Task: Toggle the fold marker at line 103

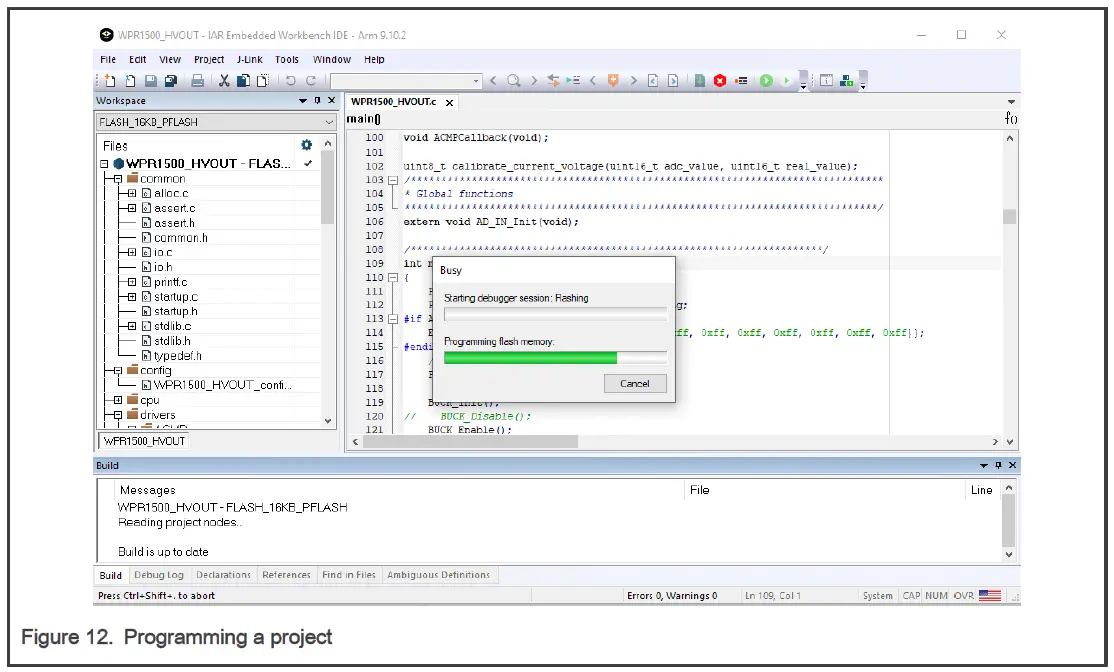Action: point(393,180)
